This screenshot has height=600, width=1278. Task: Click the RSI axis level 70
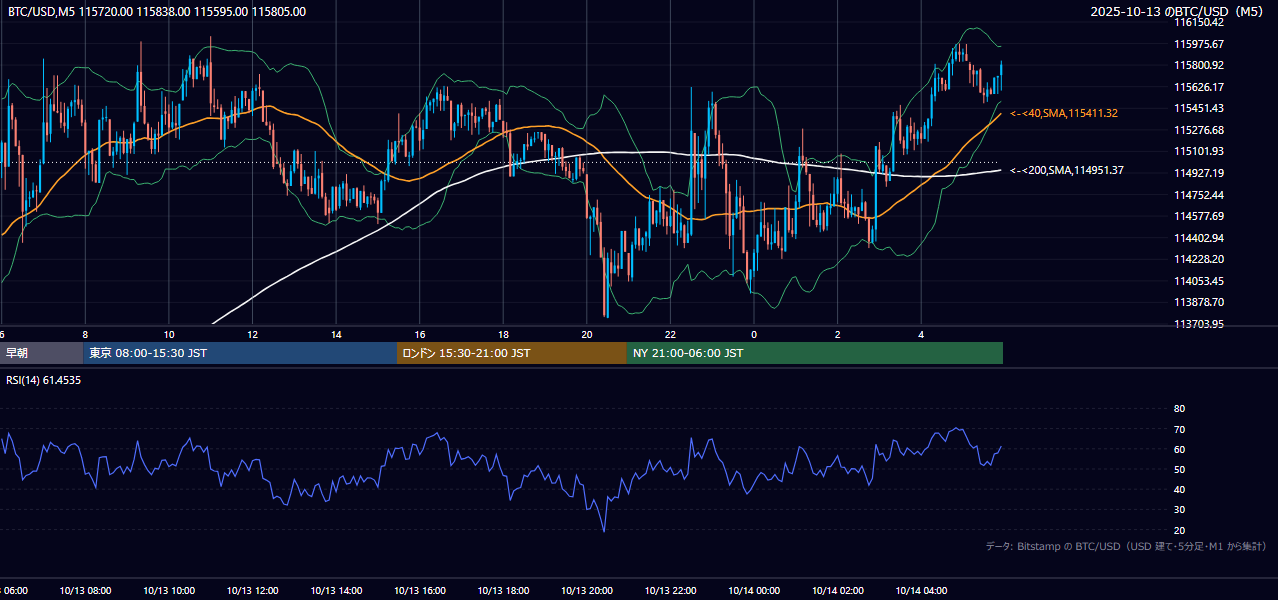[1179, 429]
